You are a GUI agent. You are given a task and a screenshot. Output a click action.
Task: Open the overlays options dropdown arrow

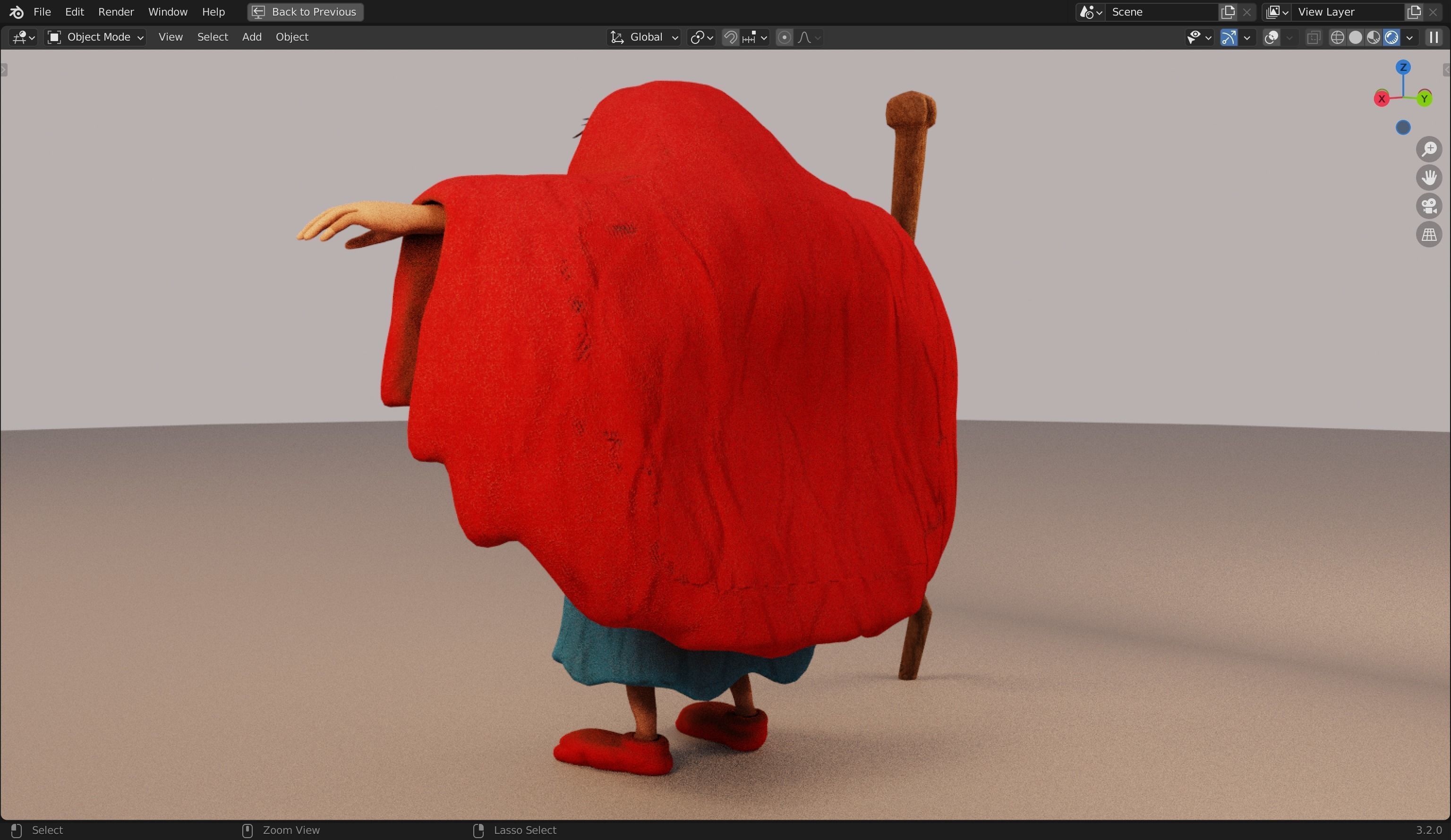1290,37
